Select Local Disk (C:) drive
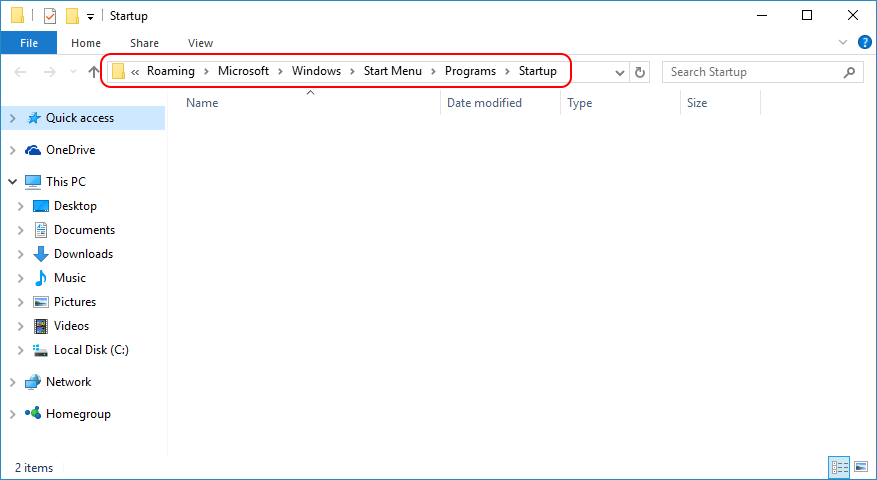This screenshot has height=480, width=877. 90,350
